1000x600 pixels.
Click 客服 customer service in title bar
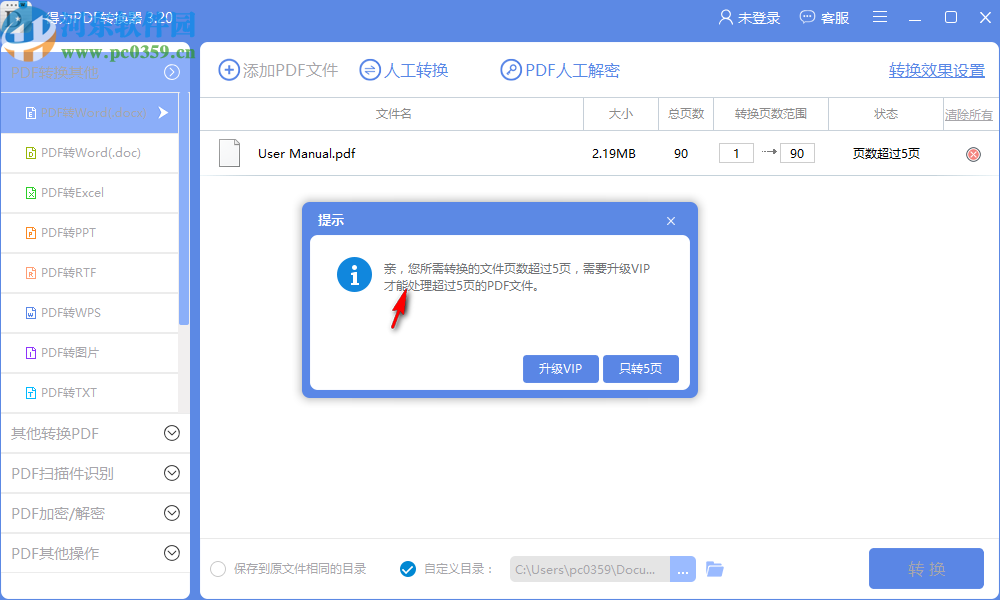pos(824,17)
